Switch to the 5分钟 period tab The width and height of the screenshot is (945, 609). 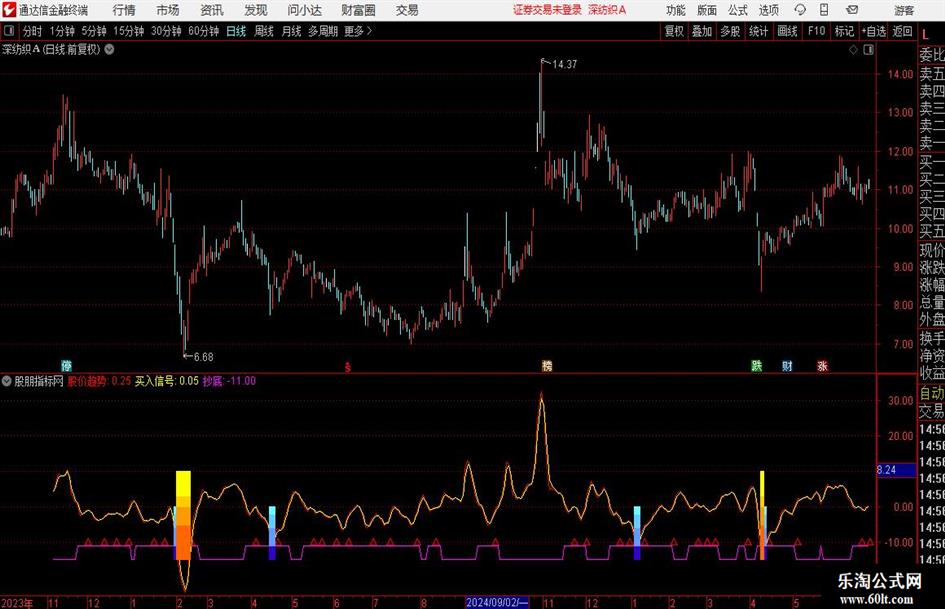click(x=93, y=31)
